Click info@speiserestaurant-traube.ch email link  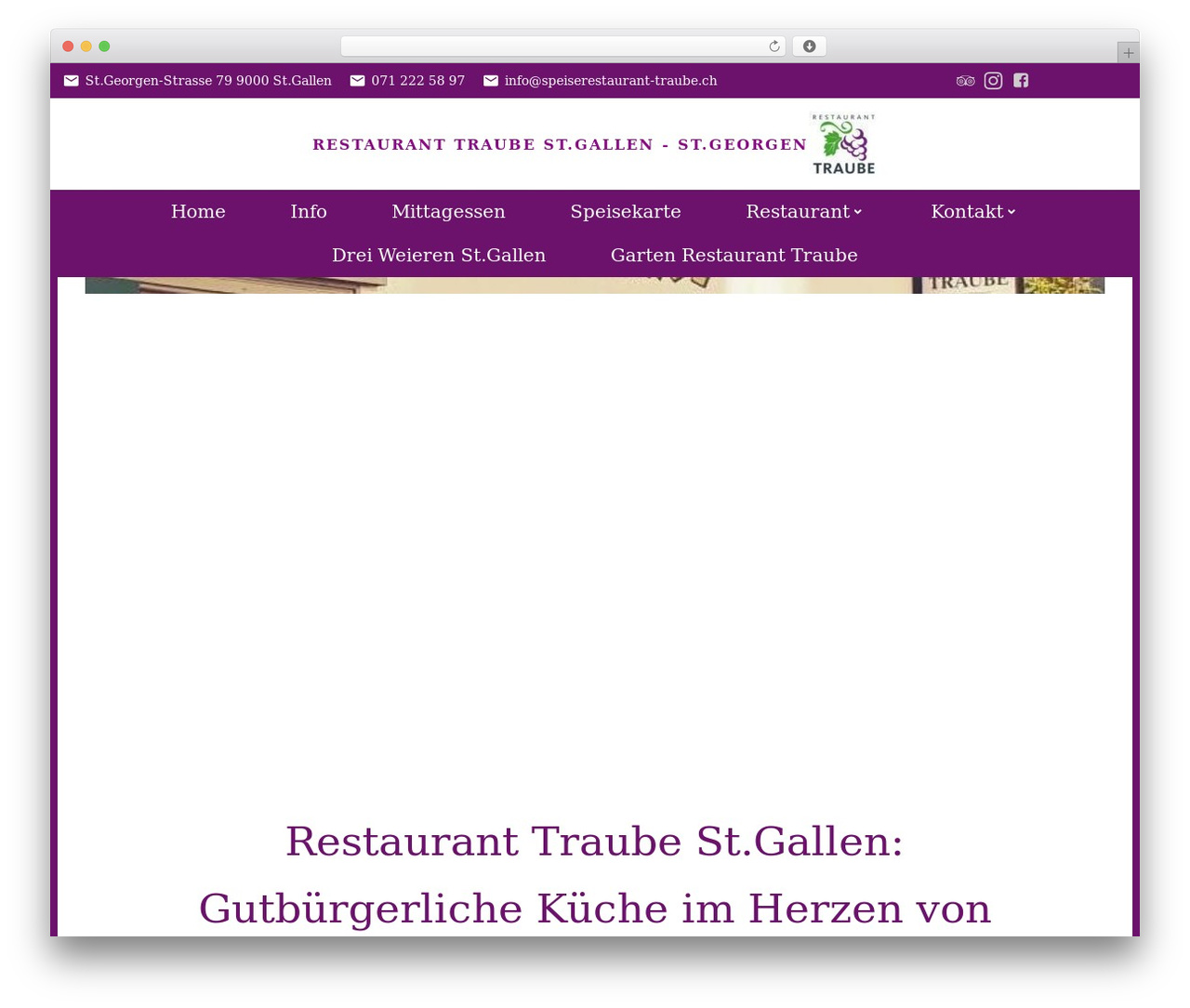click(x=611, y=81)
